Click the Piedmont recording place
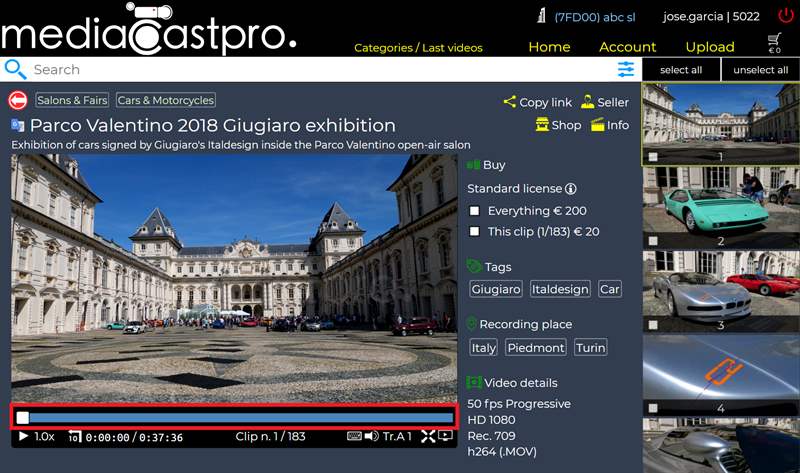The image size is (800, 473). point(536,347)
